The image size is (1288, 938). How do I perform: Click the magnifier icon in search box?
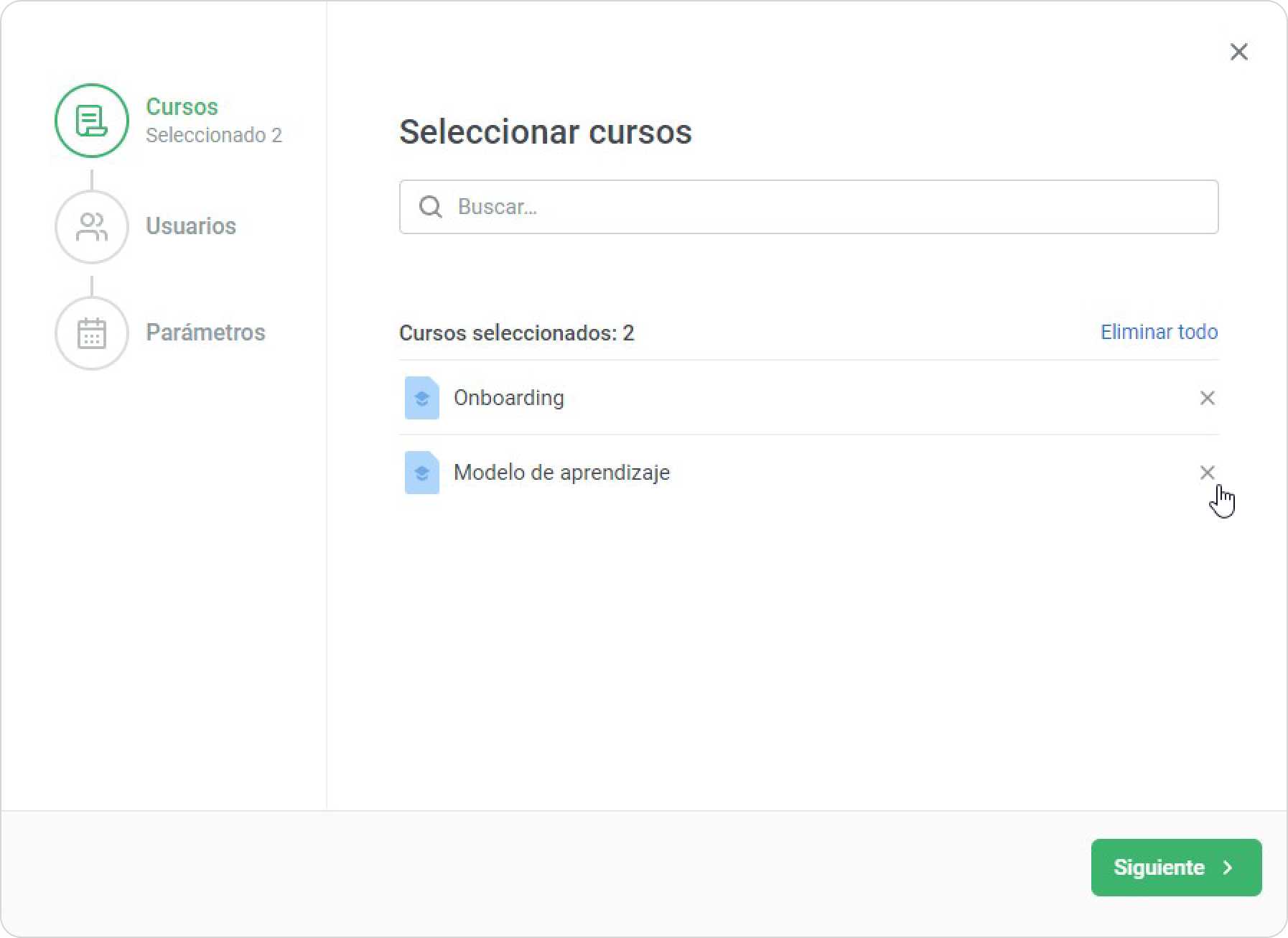[431, 207]
